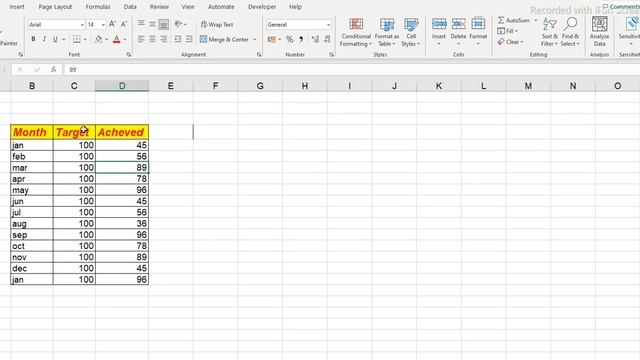This screenshot has height=360, width=640.
Task: Open Merge & Center dropdown arrow
Action: pyautogui.click(x=254, y=40)
